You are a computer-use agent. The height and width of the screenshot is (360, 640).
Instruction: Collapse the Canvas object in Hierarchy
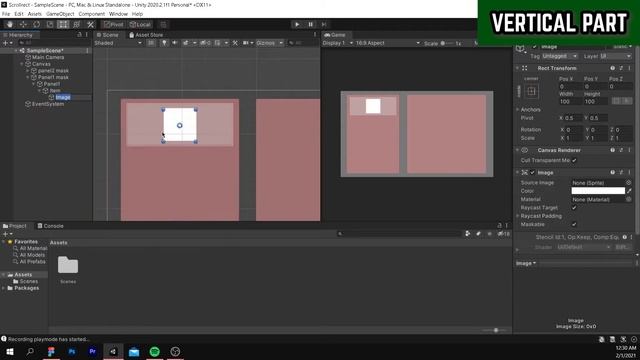(22, 64)
